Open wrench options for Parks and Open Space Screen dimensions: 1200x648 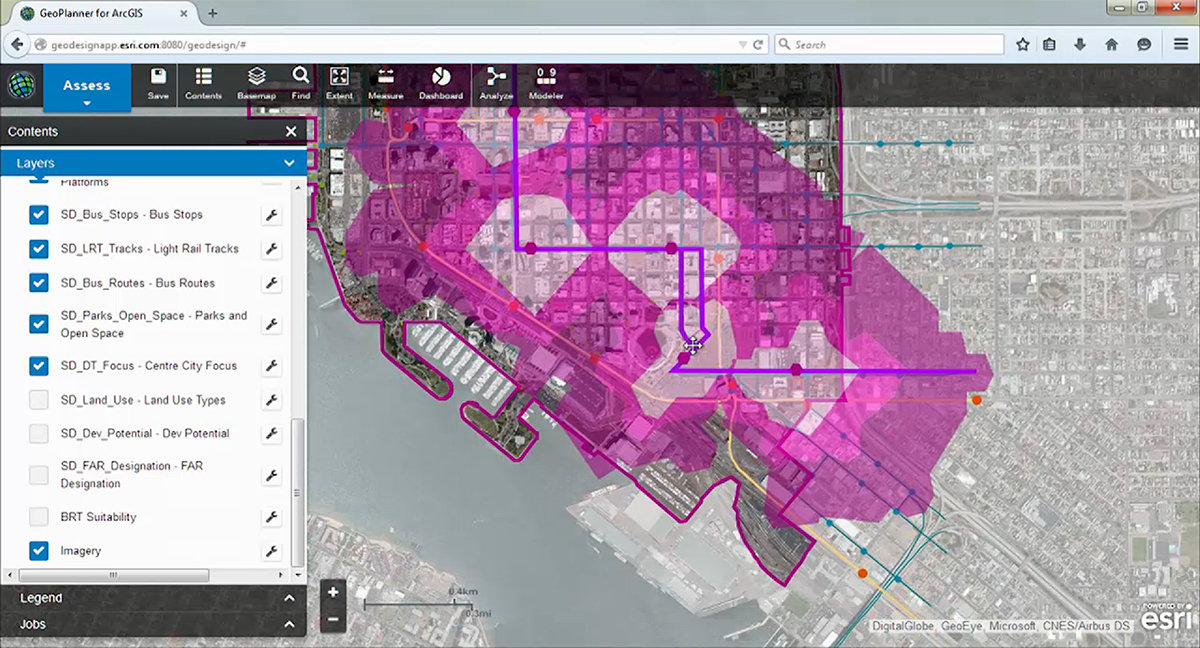coord(271,324)
